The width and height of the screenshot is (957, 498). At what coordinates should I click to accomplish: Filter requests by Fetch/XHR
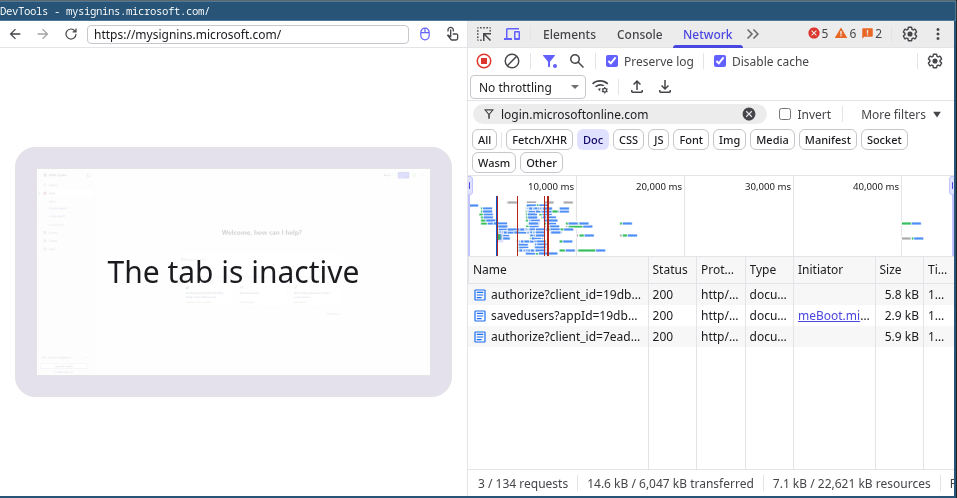point(539,140)
